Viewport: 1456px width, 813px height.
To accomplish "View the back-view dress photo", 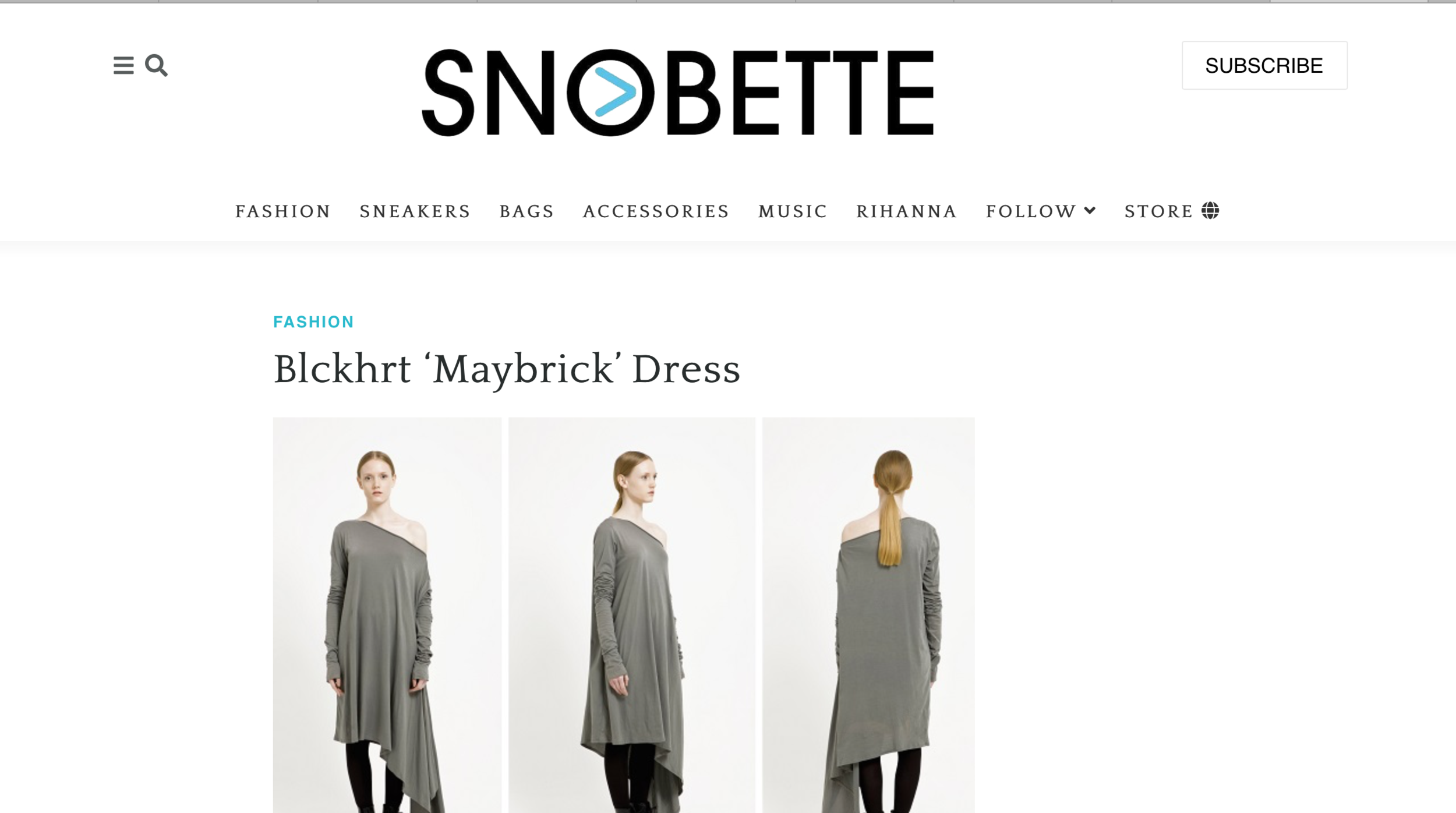I will pyautogui.click(x=868, y=615).
